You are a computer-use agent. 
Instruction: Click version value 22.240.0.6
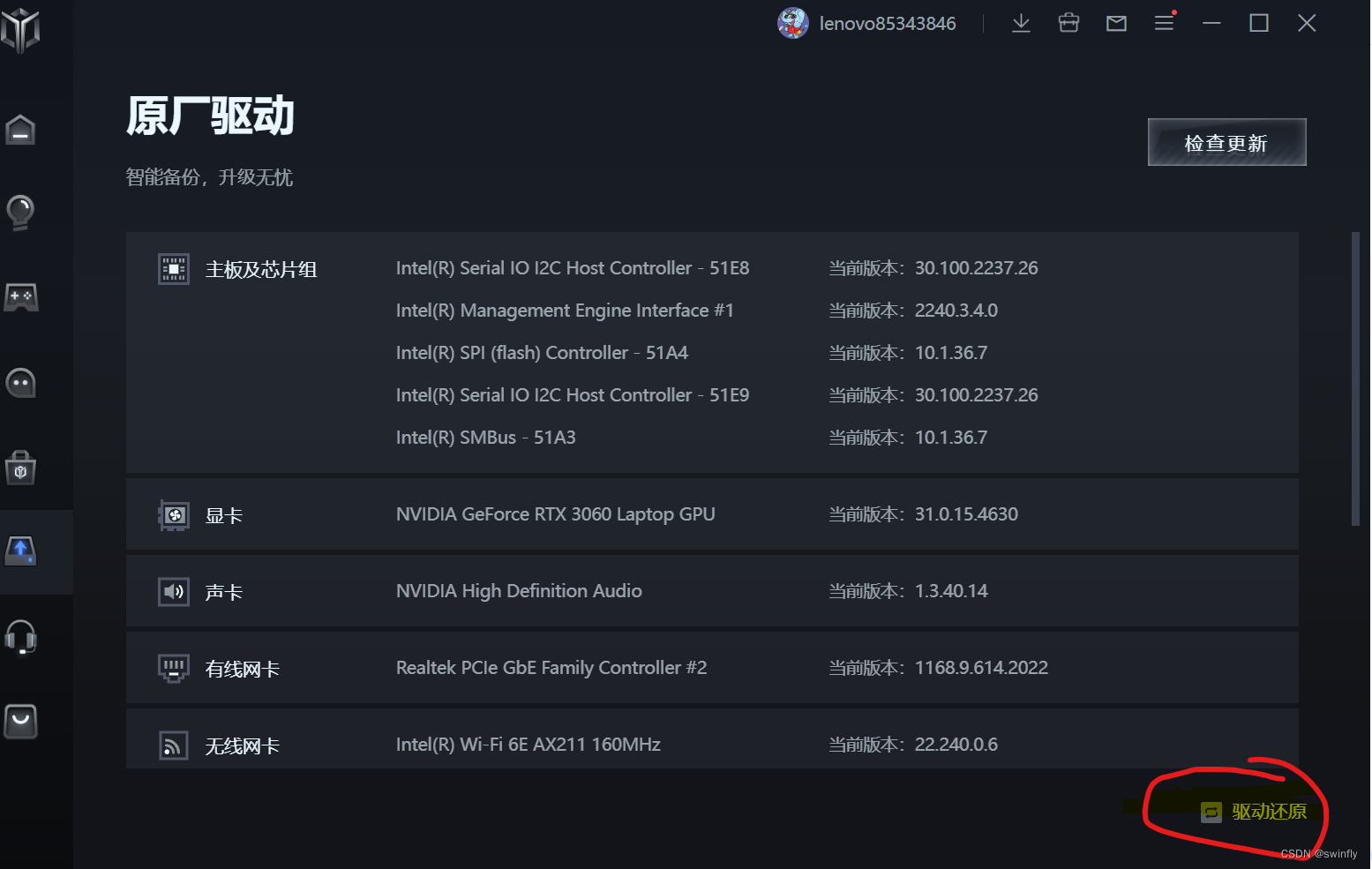(x=956, y=745)
